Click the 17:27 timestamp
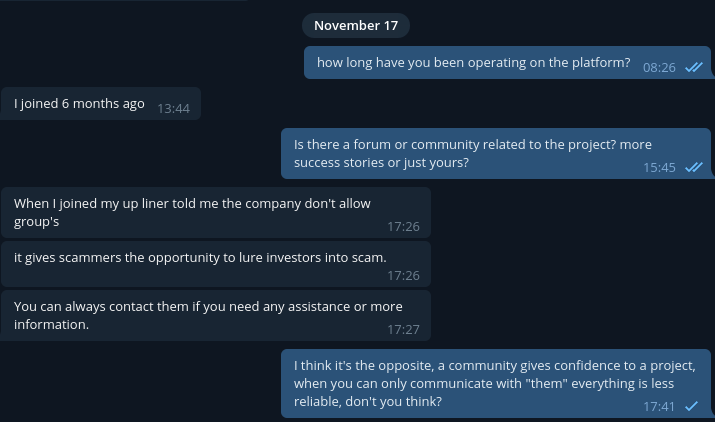715x422 pixels. [x=403, y=329]
